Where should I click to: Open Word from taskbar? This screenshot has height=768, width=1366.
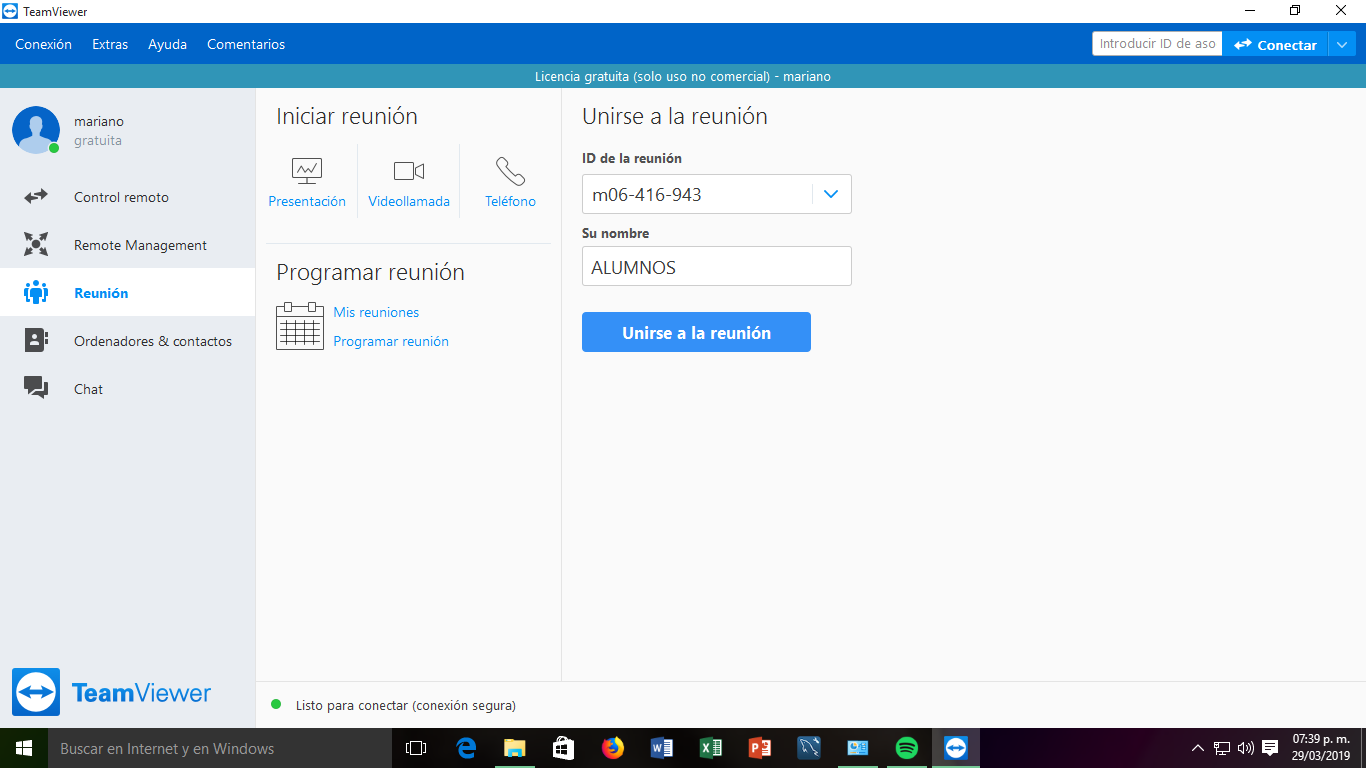click(662, 748)
